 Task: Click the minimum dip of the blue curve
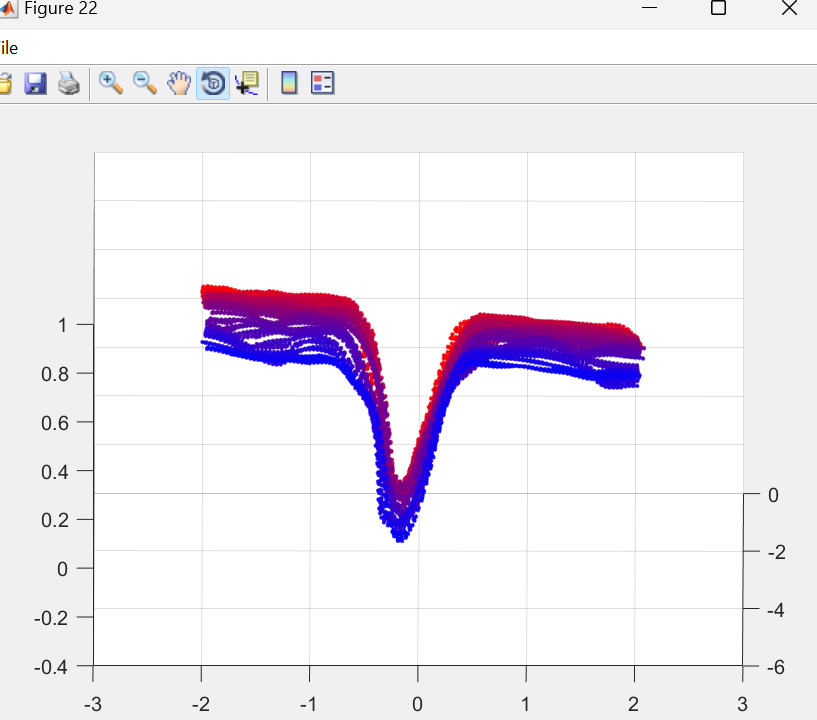coord(400,537)
